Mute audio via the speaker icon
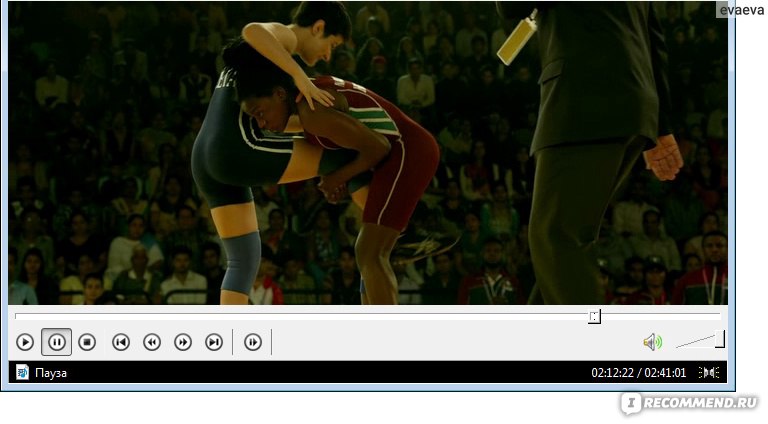This screenshot has height=424, width=768. (652, 342)
